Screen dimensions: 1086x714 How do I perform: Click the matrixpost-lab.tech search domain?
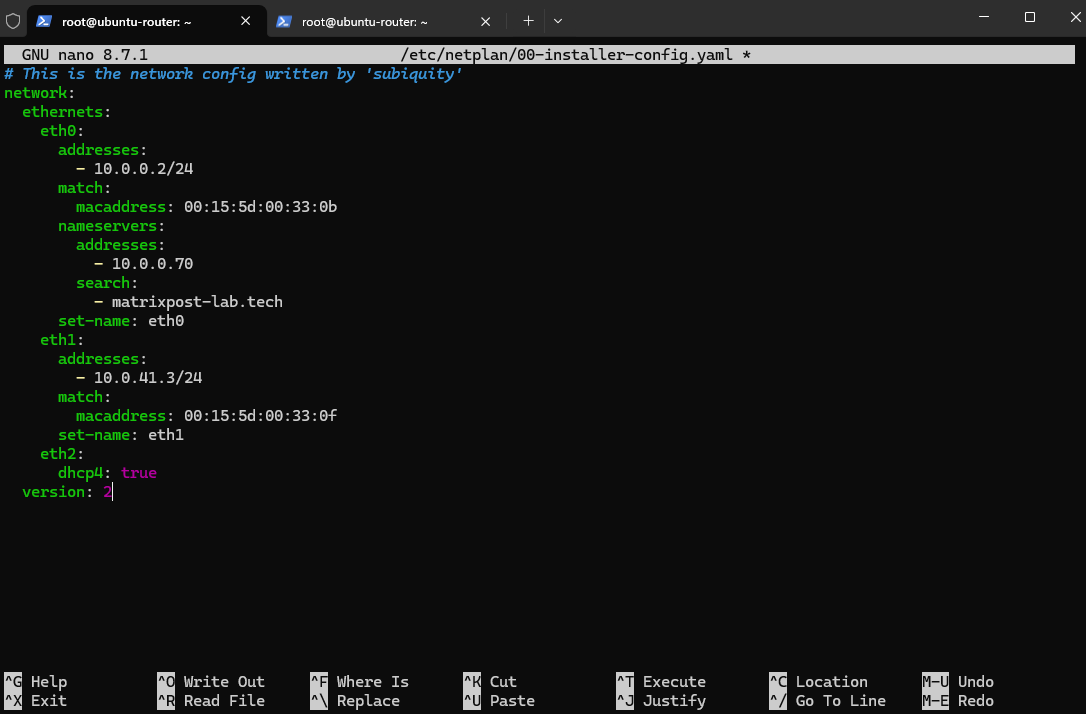pos(197,301)
